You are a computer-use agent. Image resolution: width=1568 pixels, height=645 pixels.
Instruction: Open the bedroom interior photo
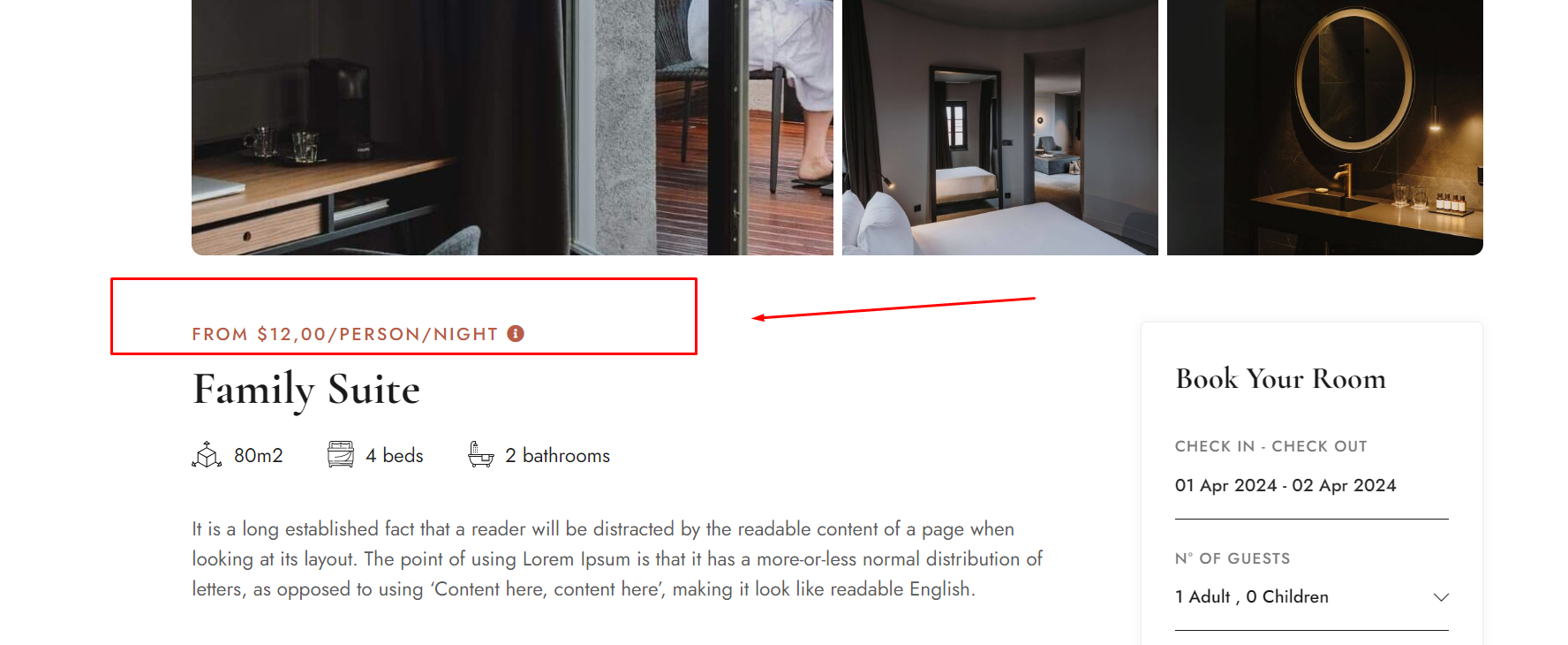999,127
